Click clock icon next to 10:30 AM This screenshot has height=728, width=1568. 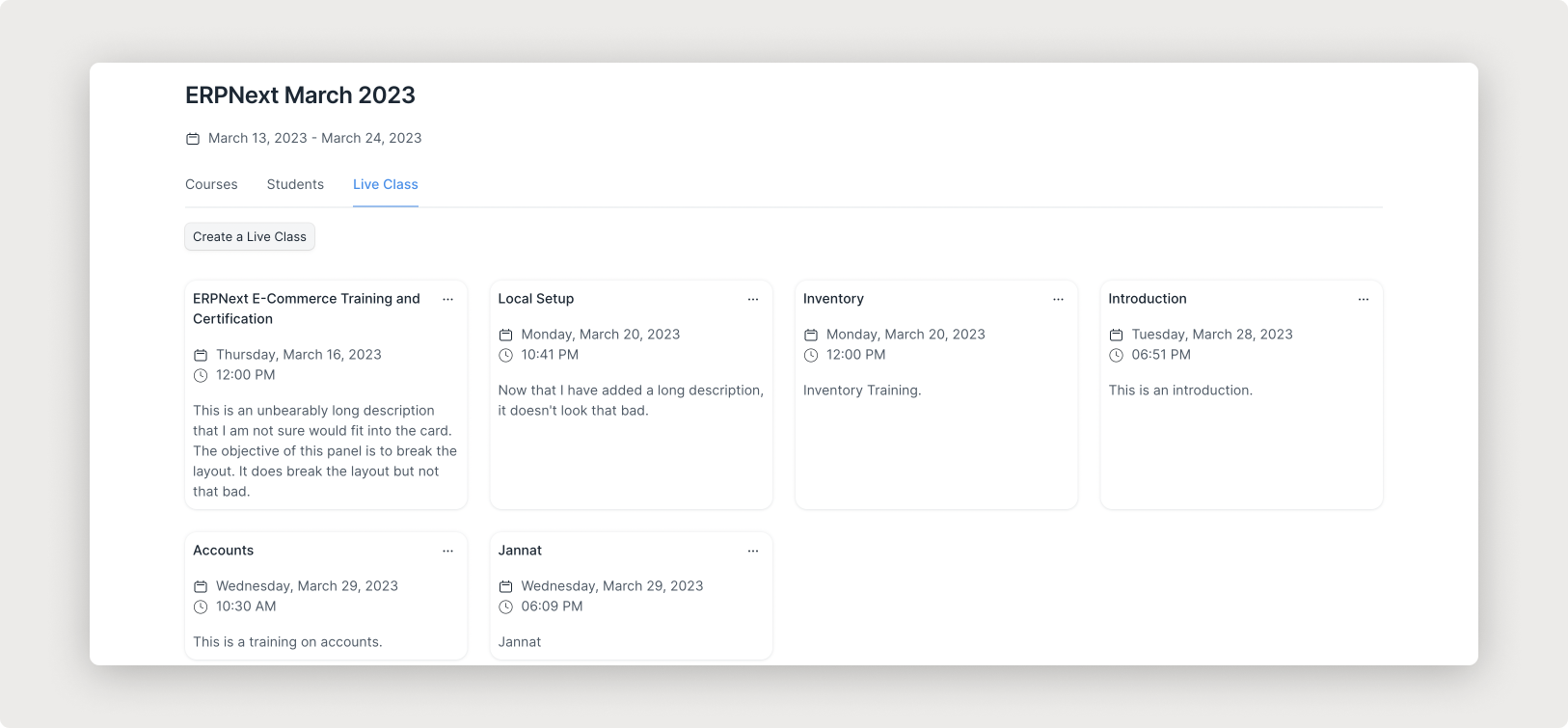201,607
